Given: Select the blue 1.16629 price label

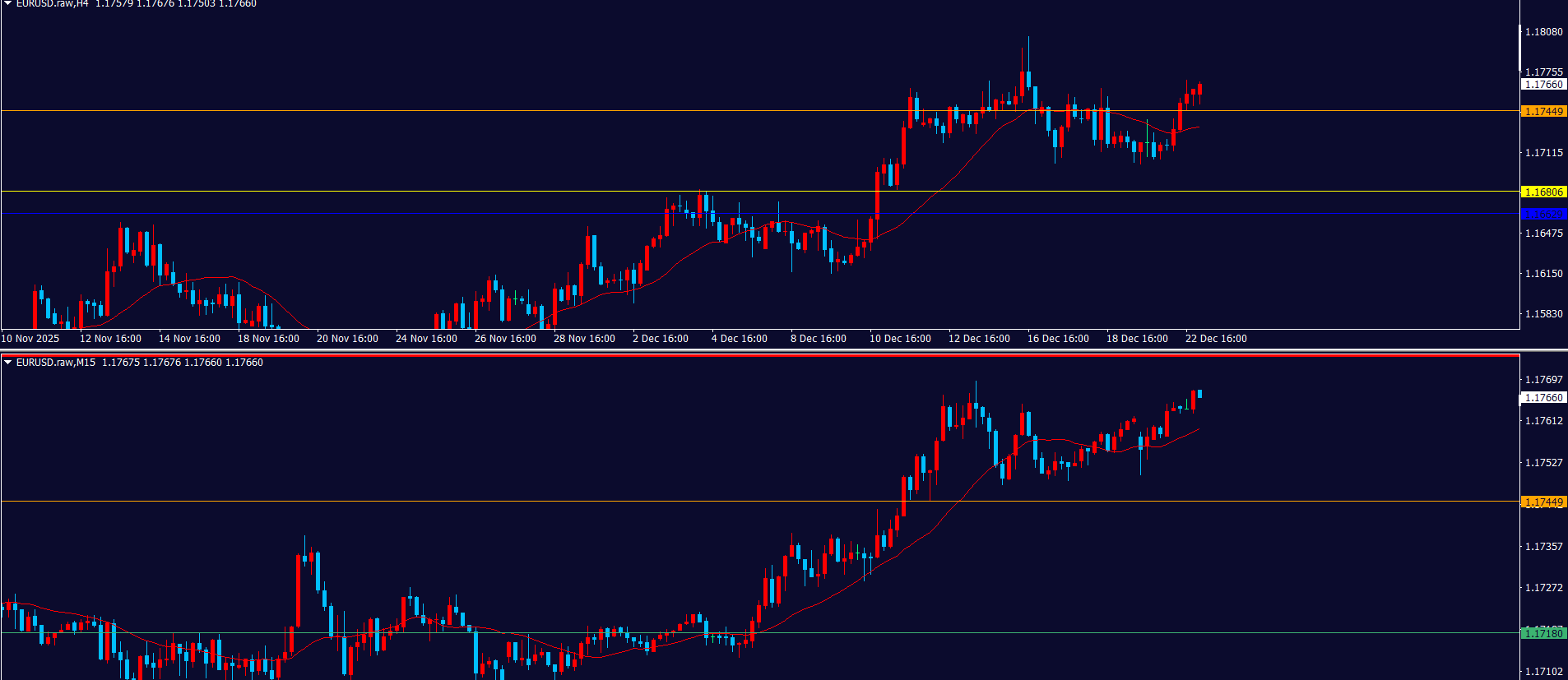Looking at the screenshot, I should (x=1543, y=215).
